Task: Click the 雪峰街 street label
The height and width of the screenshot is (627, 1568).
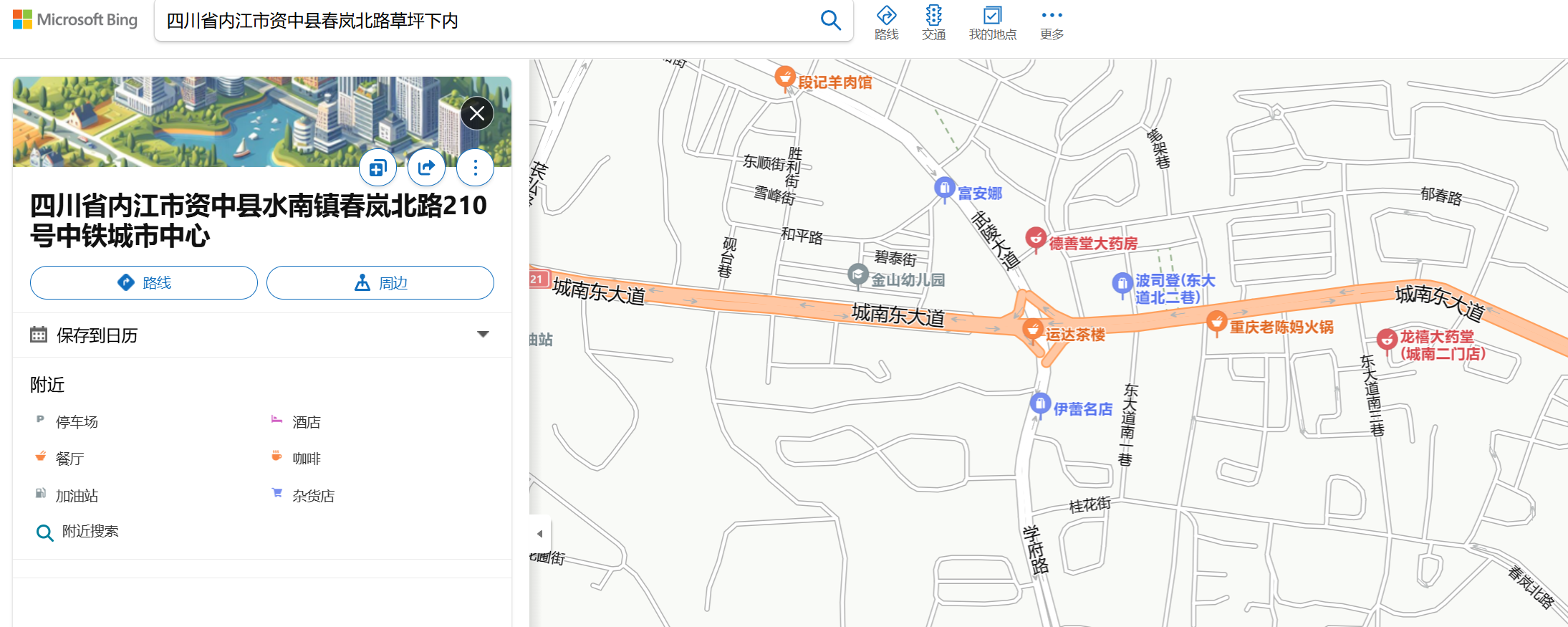Action: [x=774, y=194]
